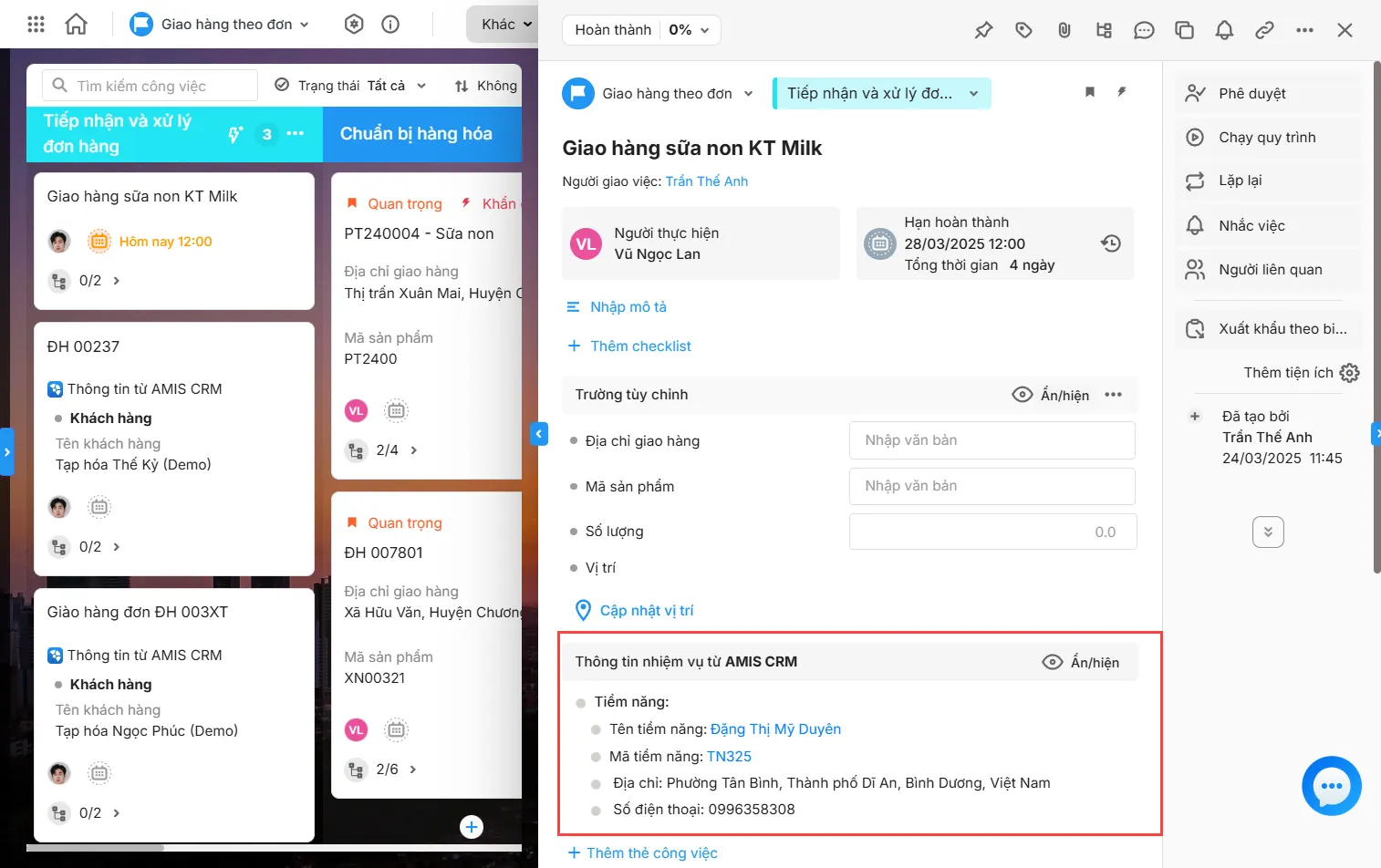The width and height of the screenshot is (1381, 868).
Task: Open the comments chat bubble icon
Action: tap(1144, 30)
